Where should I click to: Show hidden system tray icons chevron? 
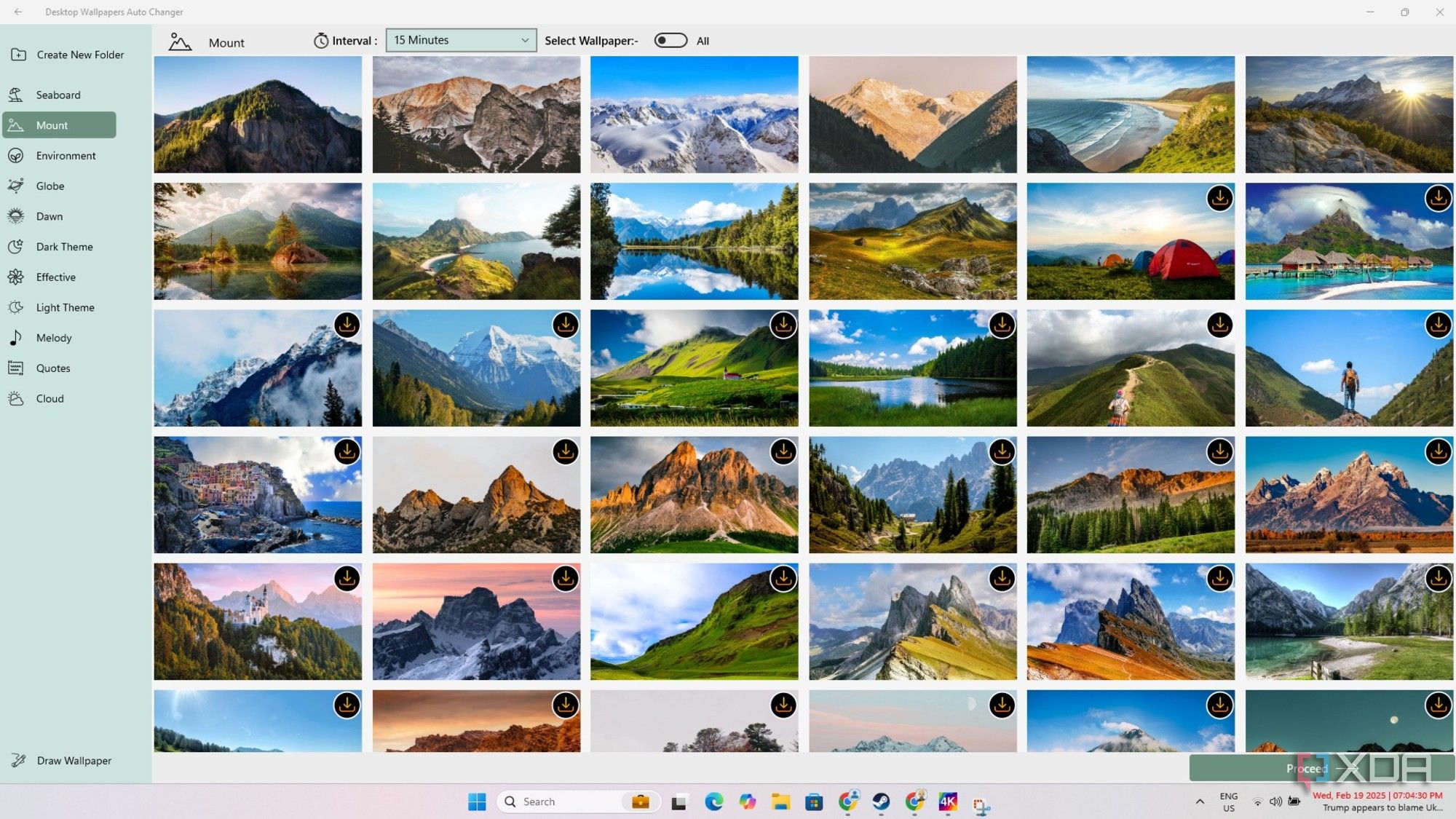click(x=1200, y=802)
